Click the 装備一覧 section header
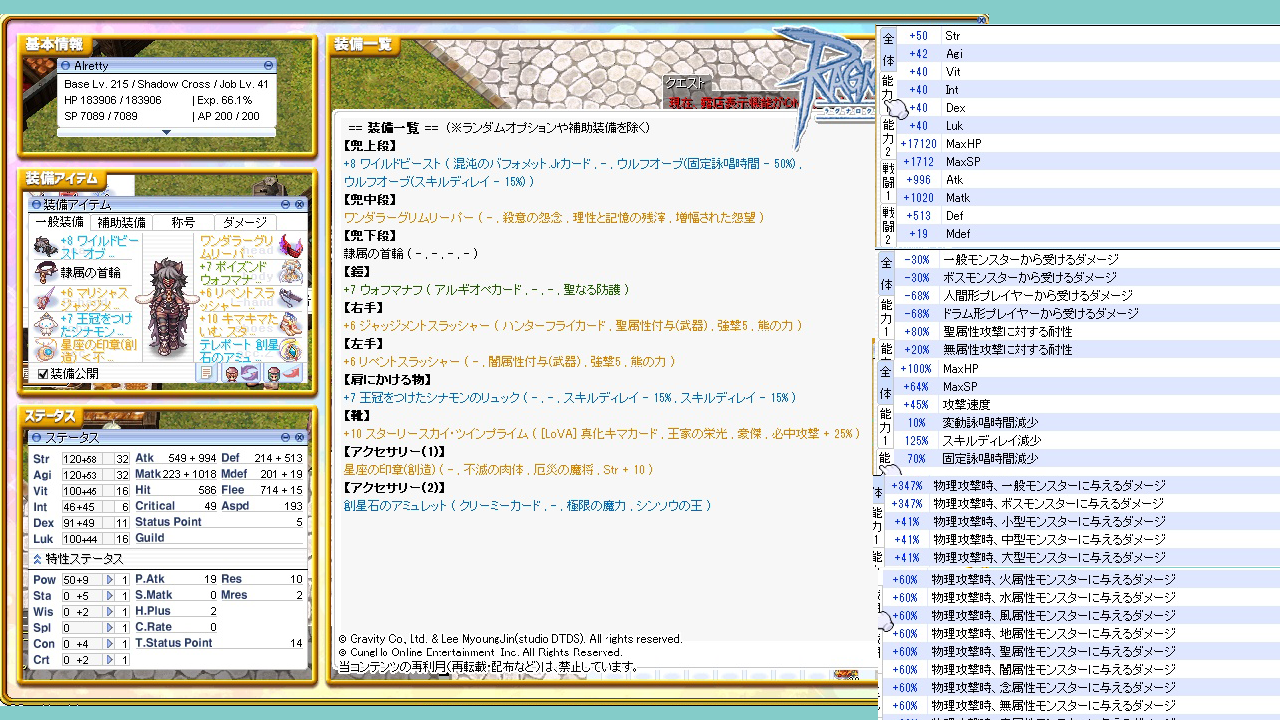 (362, 45)
